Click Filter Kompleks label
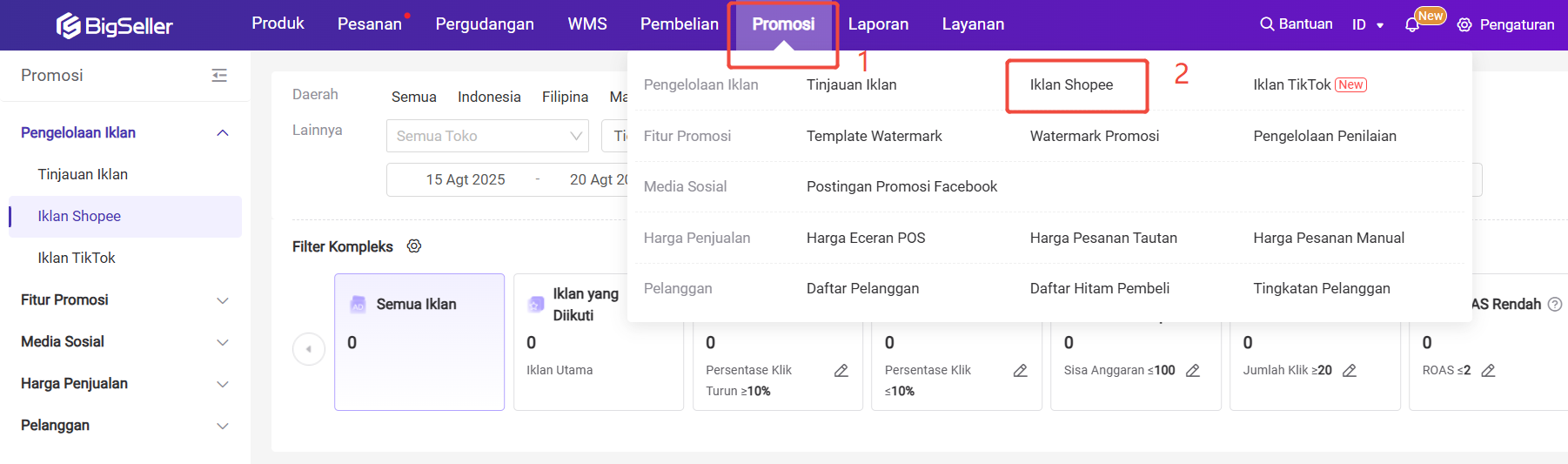 343,246
